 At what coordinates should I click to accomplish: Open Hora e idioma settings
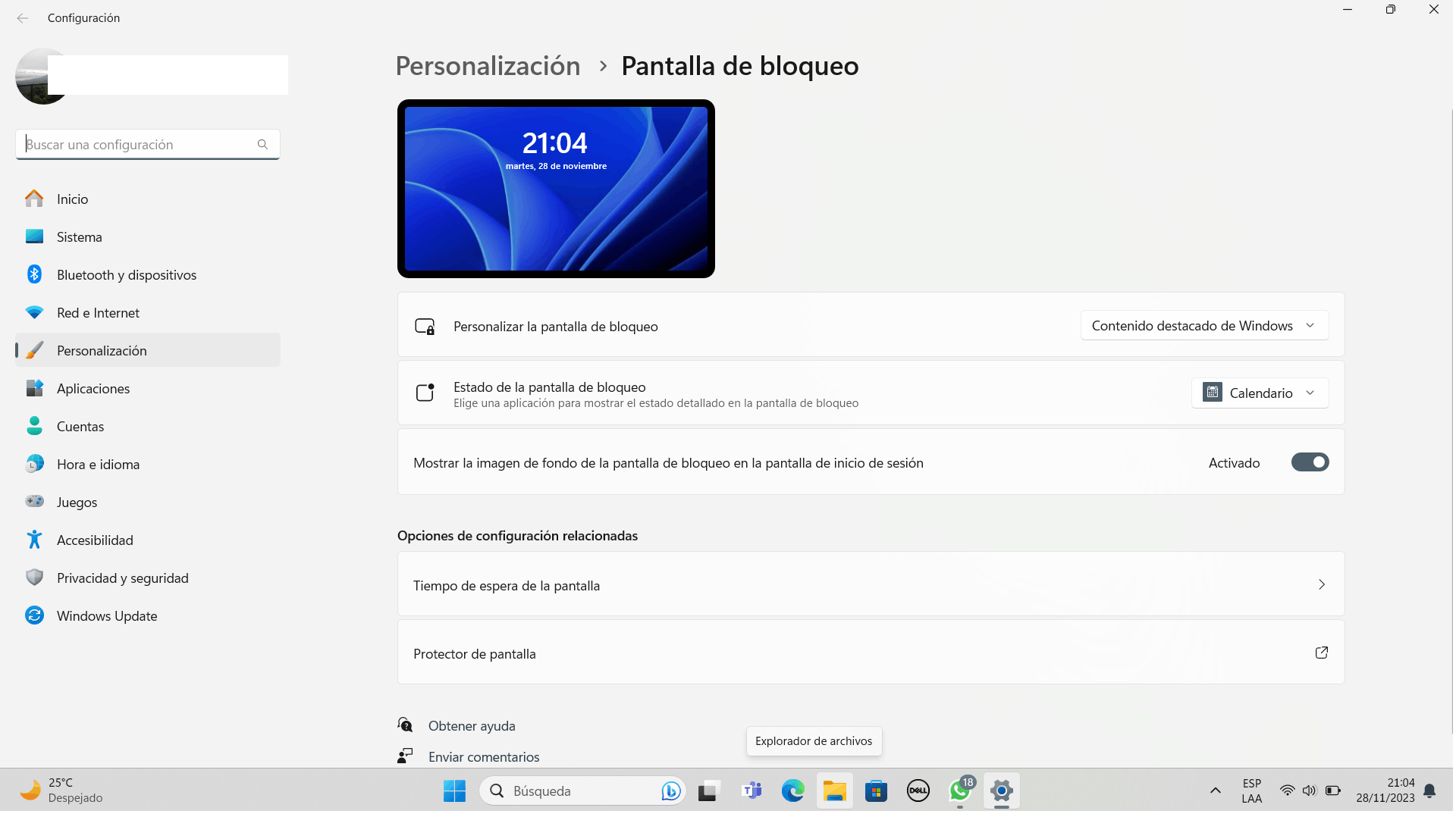[x=148, y=465]
